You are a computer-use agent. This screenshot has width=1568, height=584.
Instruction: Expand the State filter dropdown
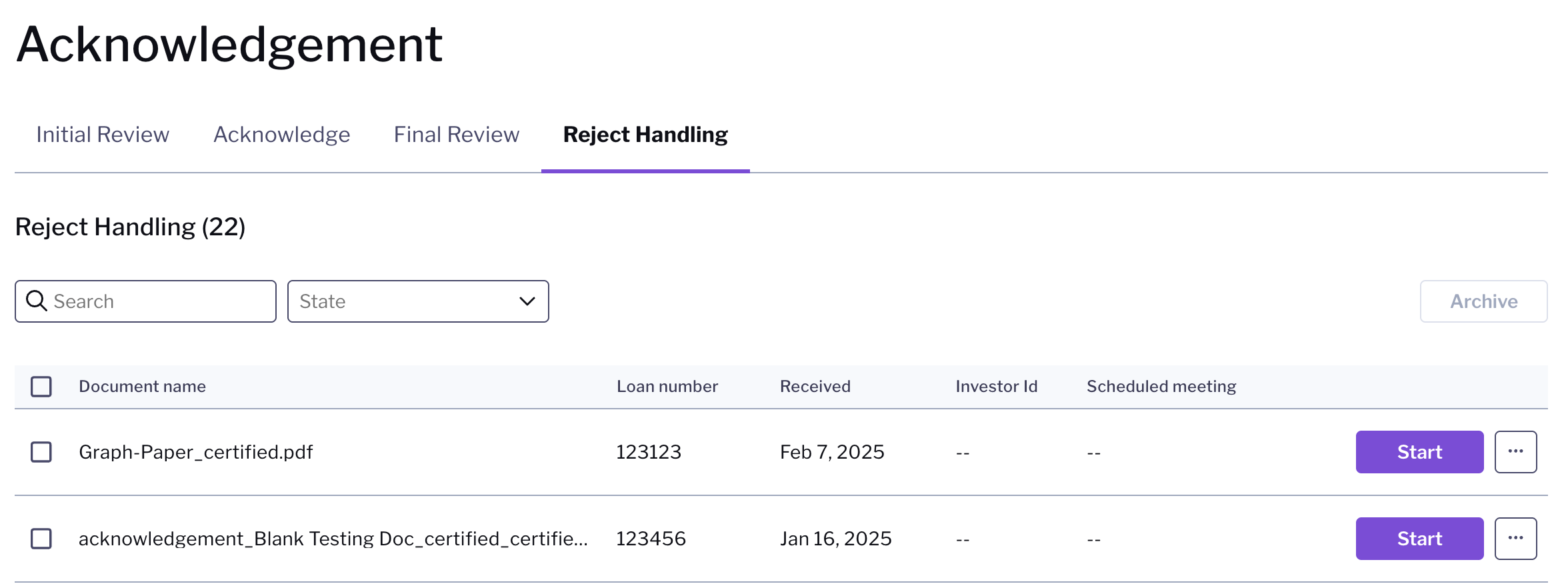point(418,301)
